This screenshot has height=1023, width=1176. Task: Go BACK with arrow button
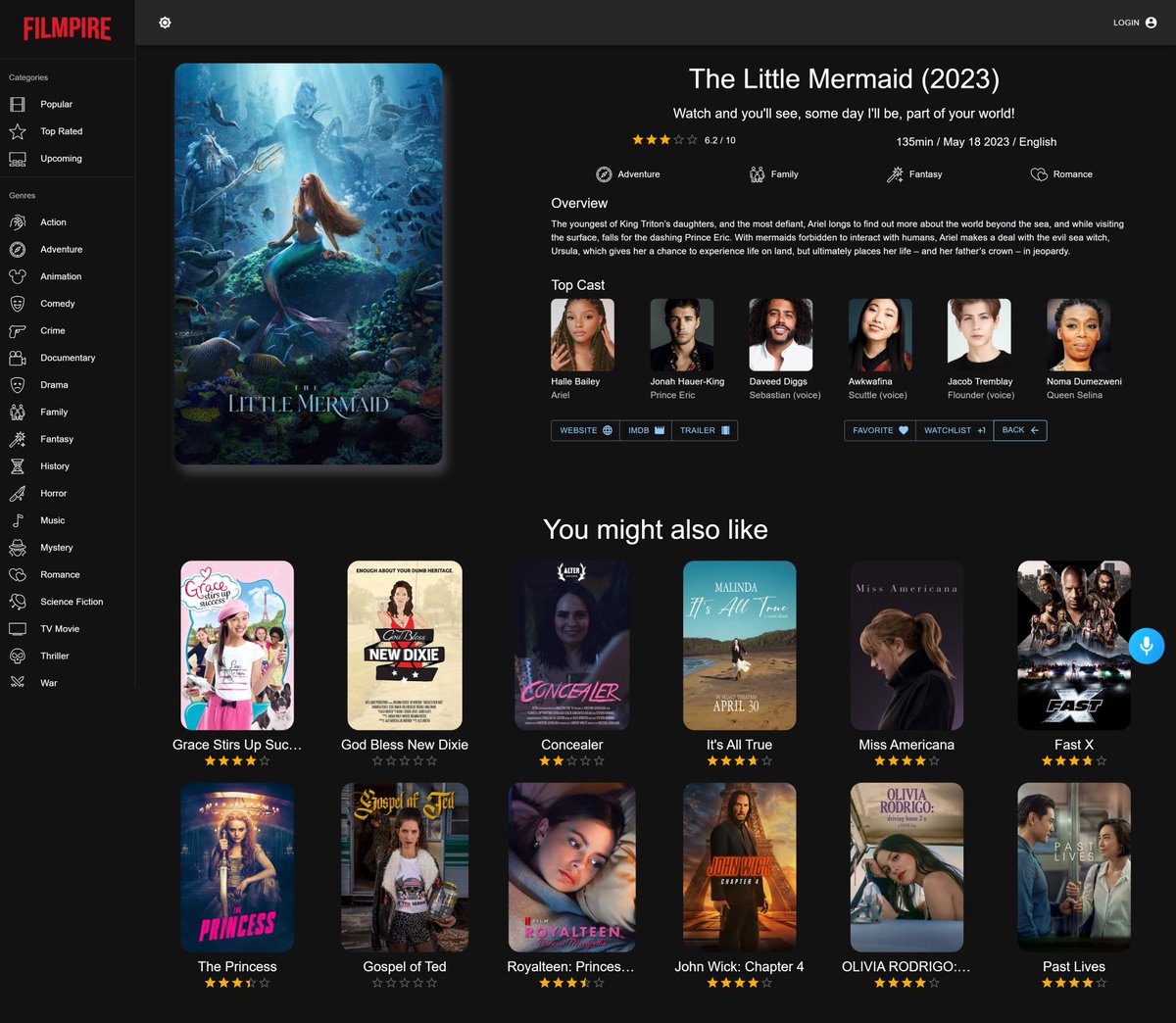(1020, 430)
